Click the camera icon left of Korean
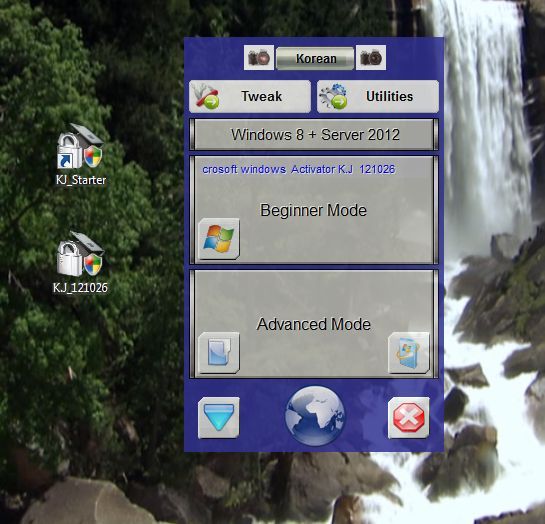Screen dimensions: 545x524 (x=259, y=57)
